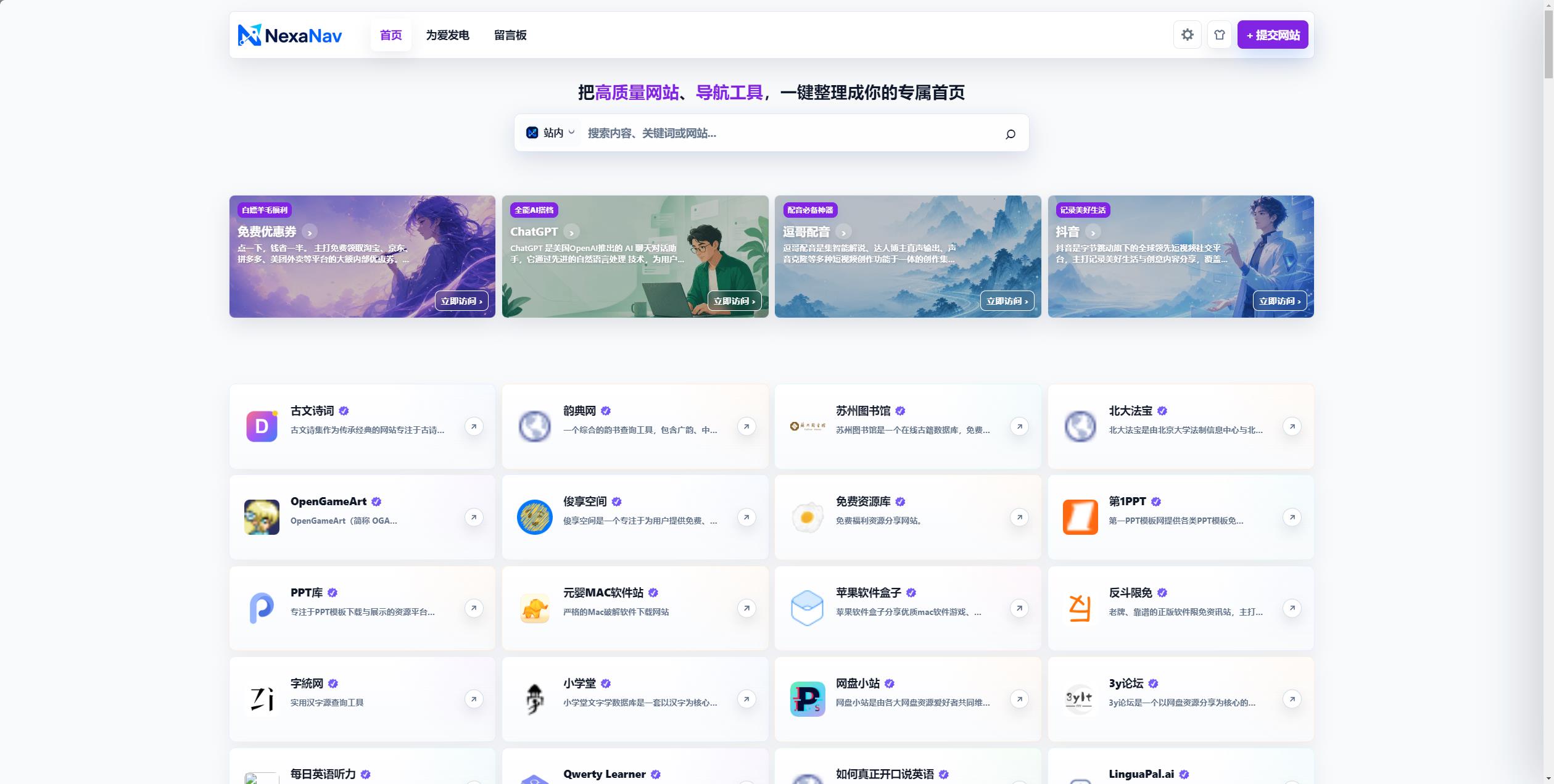
Task: Click the 免费资源库 egg logo
Action: click(808, 517)
